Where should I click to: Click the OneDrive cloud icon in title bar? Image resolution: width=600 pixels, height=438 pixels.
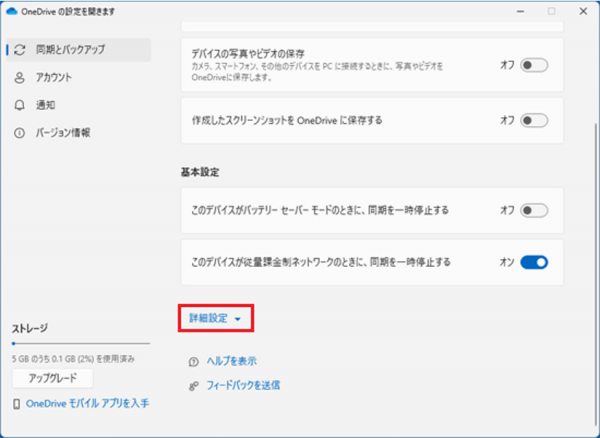(x=14, y=10)
